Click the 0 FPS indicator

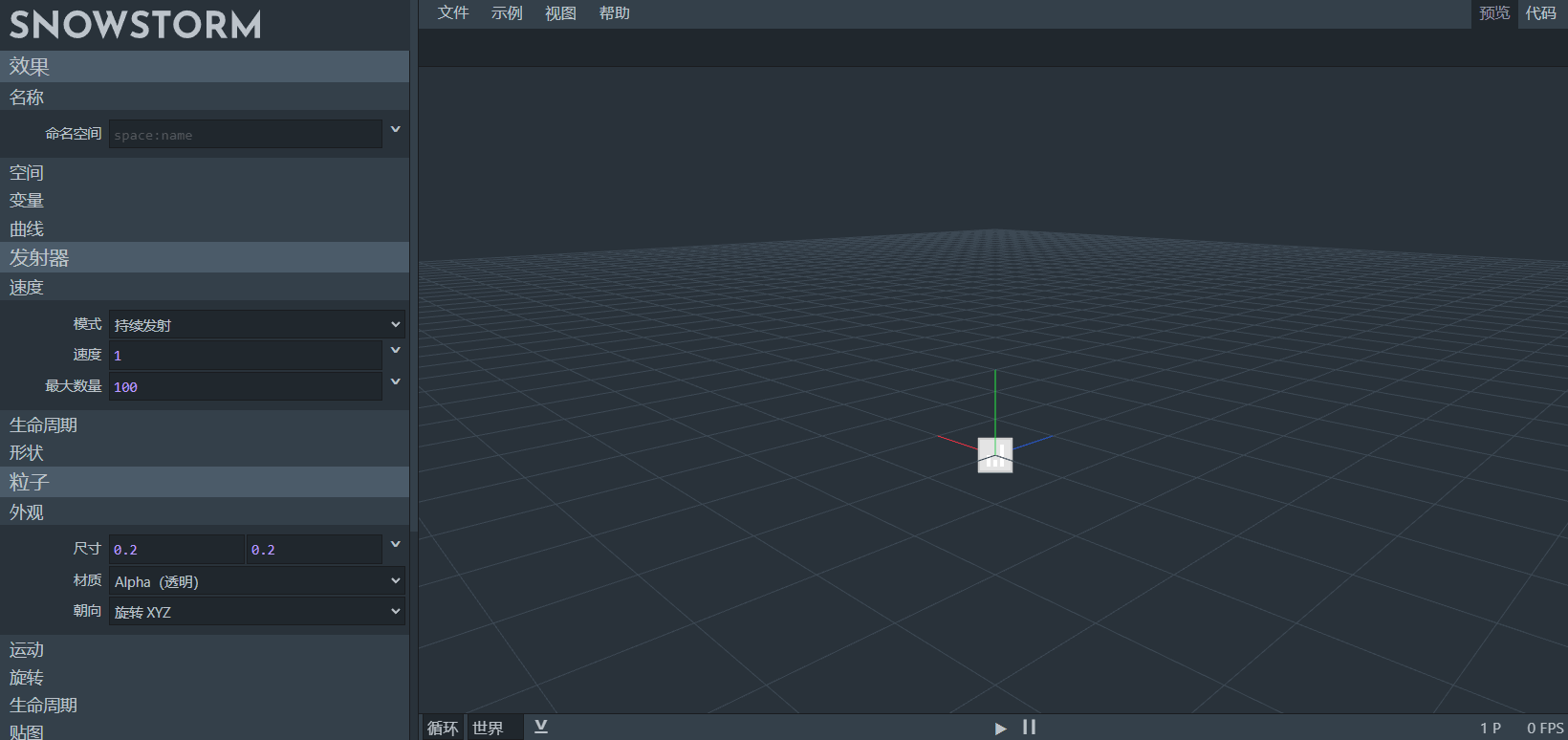pos(1545,729)
